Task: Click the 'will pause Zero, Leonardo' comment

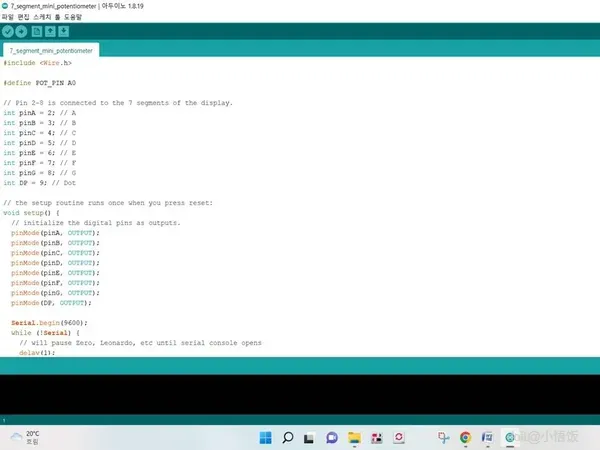Action: click(140, 342)
